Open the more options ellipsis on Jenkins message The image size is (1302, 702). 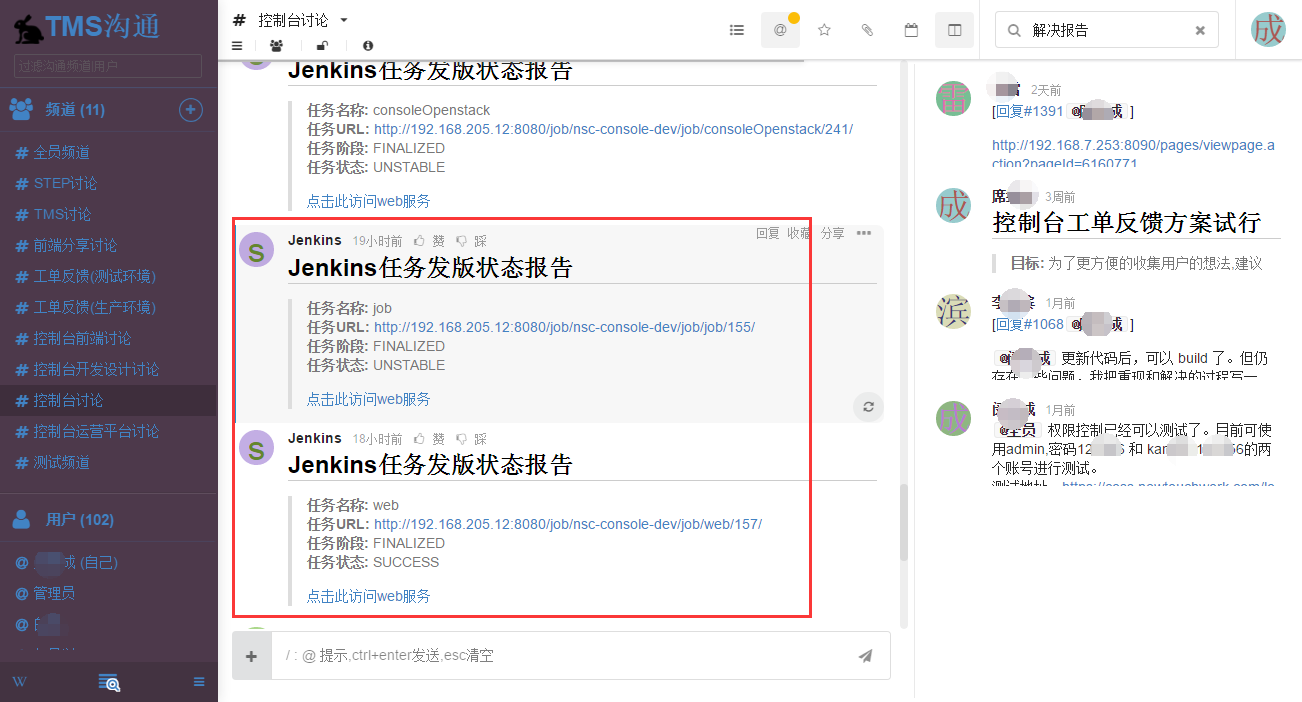click(x=864, y=233)
